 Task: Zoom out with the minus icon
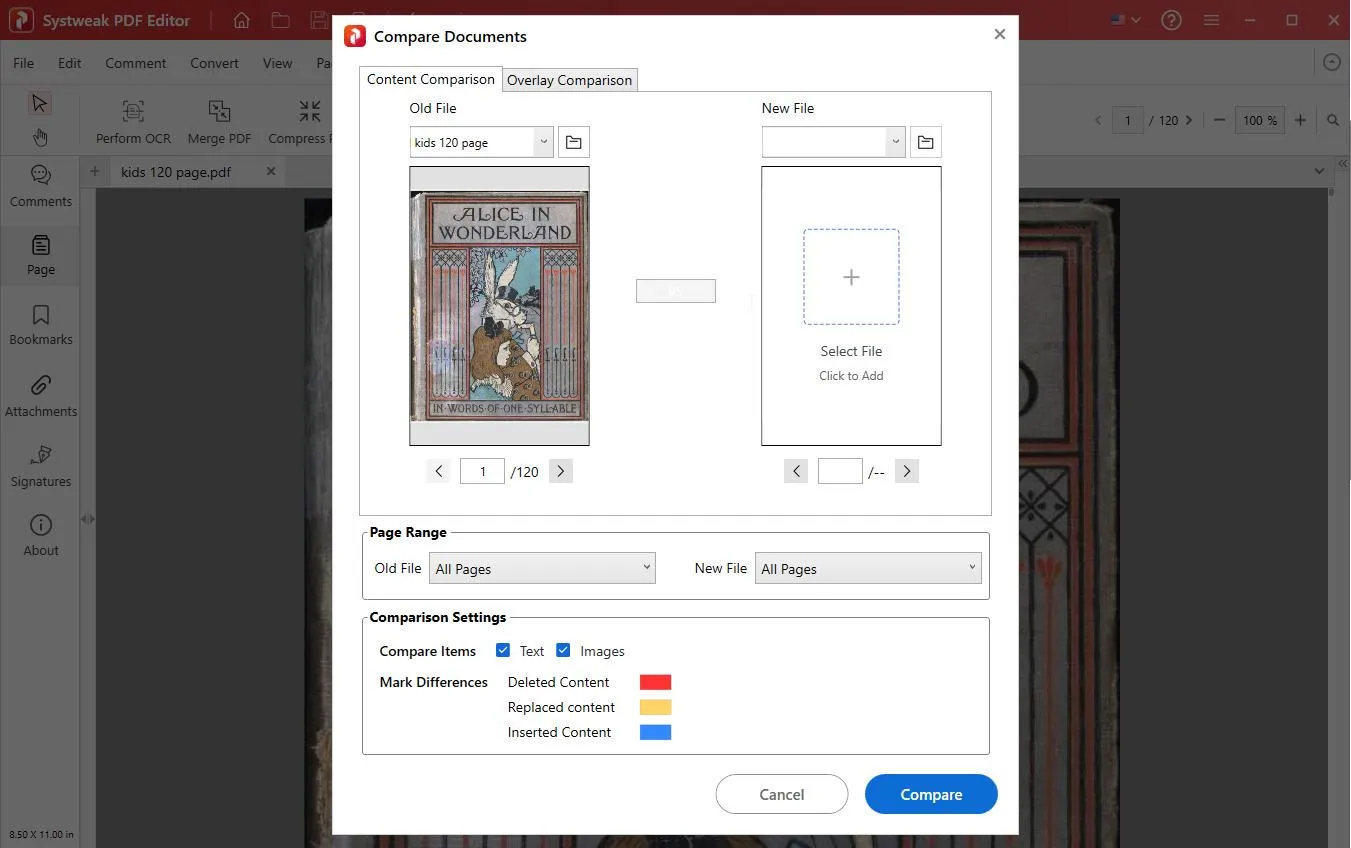[1219, 120]
